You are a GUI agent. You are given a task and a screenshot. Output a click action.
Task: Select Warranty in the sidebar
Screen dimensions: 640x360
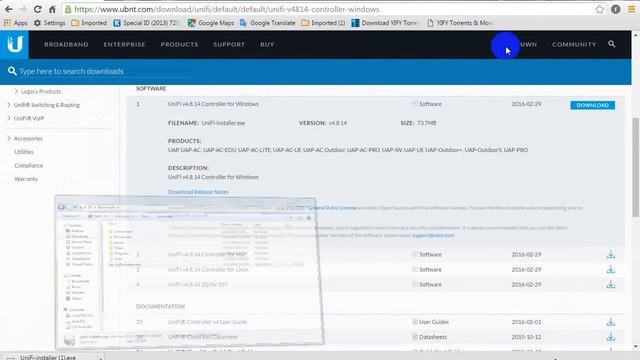pos(26,179)
